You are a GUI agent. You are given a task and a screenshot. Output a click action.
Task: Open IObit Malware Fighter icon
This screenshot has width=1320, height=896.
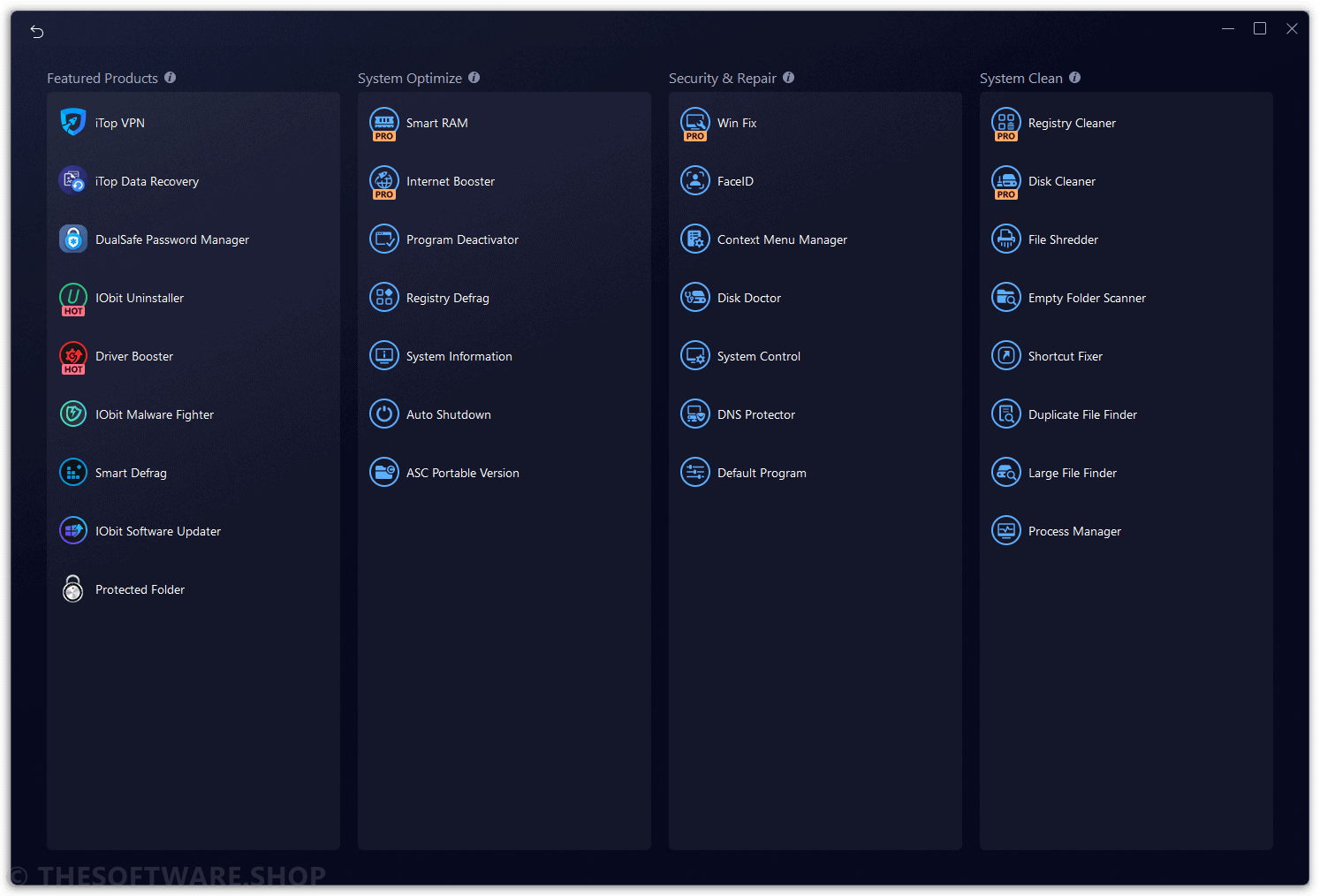click(73, 414)
